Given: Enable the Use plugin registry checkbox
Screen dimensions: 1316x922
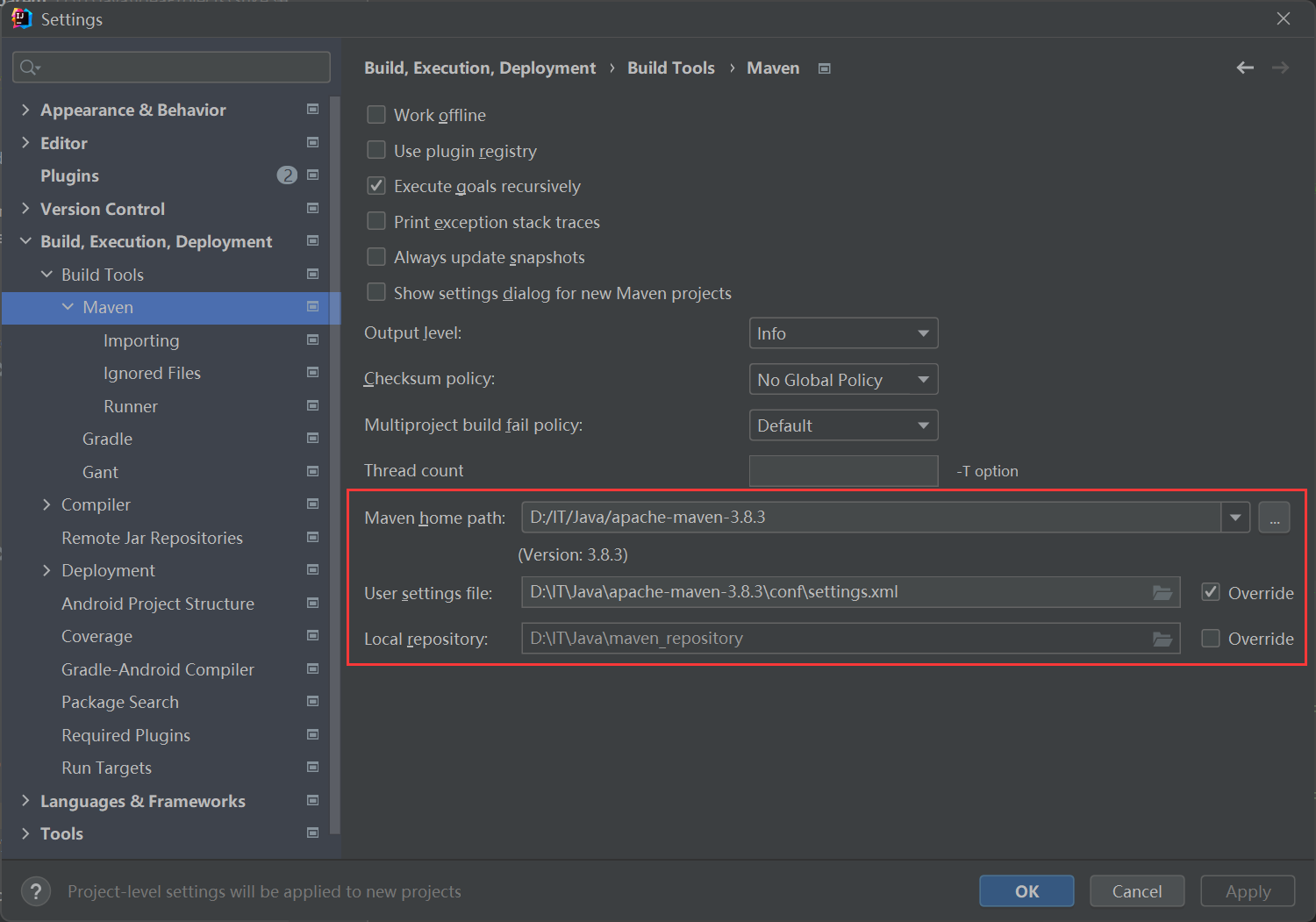Looking at the screenshot, I should [x=376, y=150].
